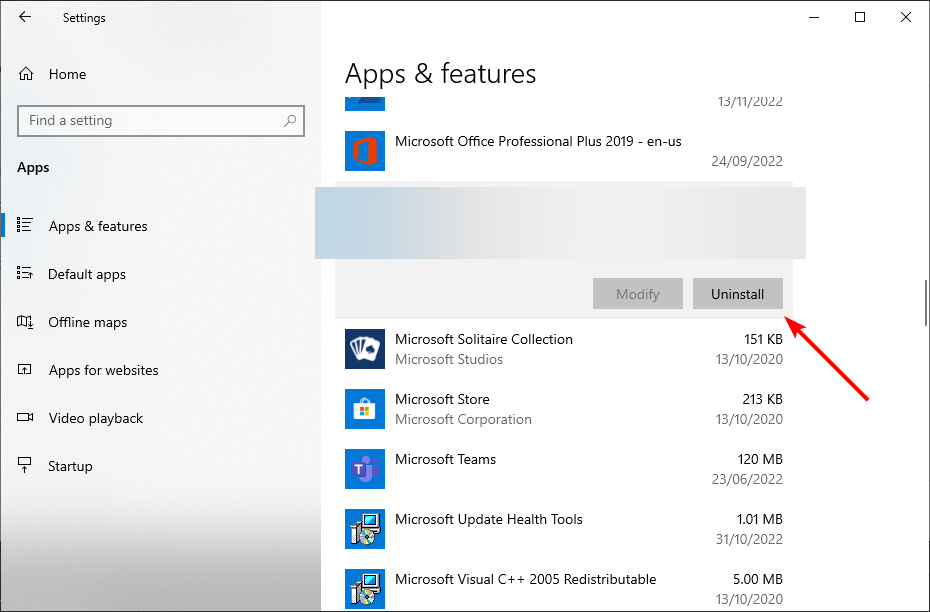Image resolution: width=930 pixels, height=612 pixels.
Task: Select the Apps for websites icon
Action: (24, 369)
